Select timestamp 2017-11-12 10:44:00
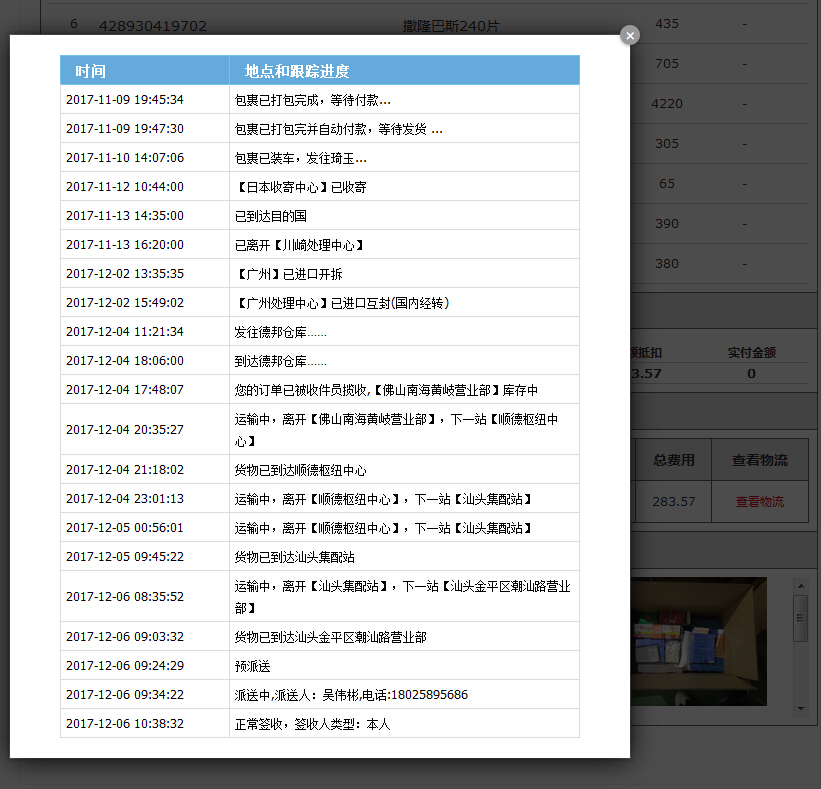The height and width of the screenshot is (789, 821). click(125, 186)
